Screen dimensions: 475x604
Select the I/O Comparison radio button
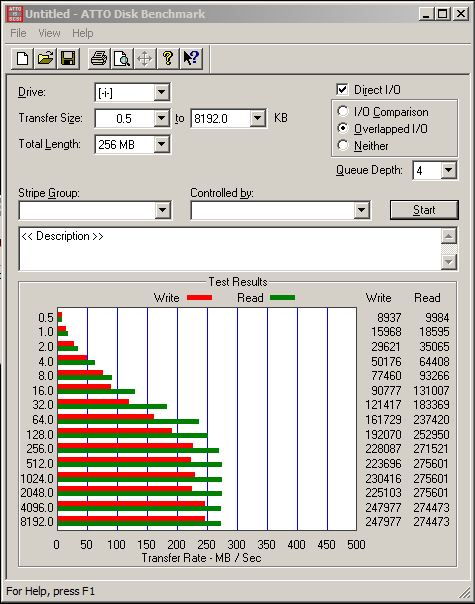pyautogui.click(x=342, y=111)
